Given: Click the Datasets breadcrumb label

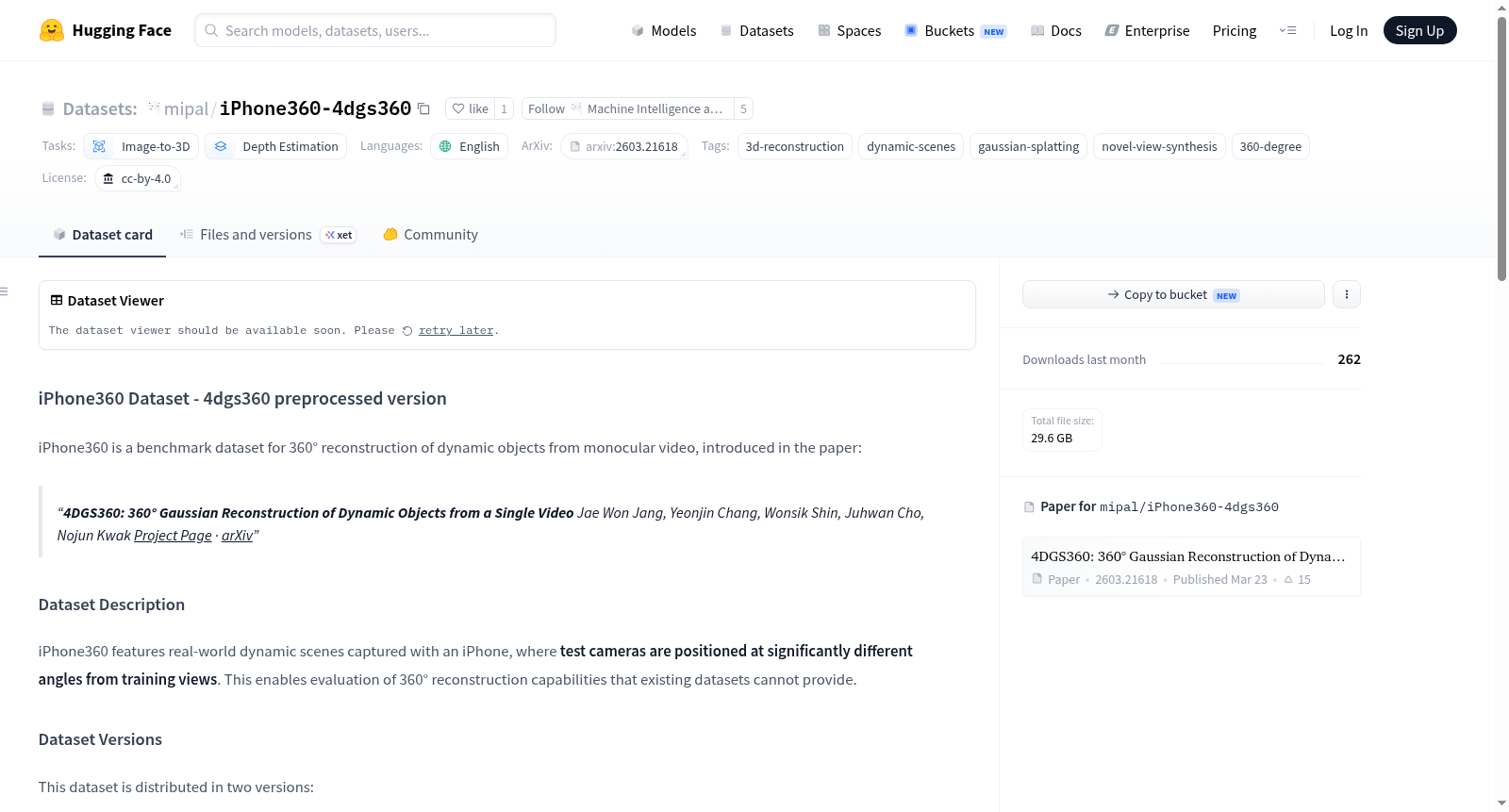Looking at the screenshot, I should point(100,109).
